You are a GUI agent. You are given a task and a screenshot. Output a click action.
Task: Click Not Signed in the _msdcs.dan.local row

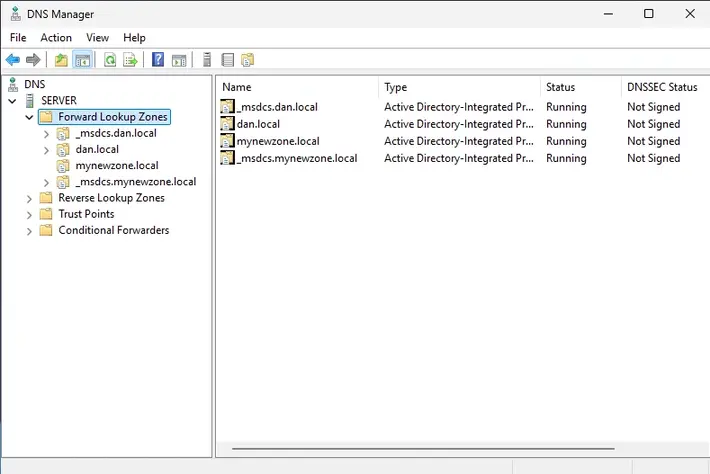[653, 107]
